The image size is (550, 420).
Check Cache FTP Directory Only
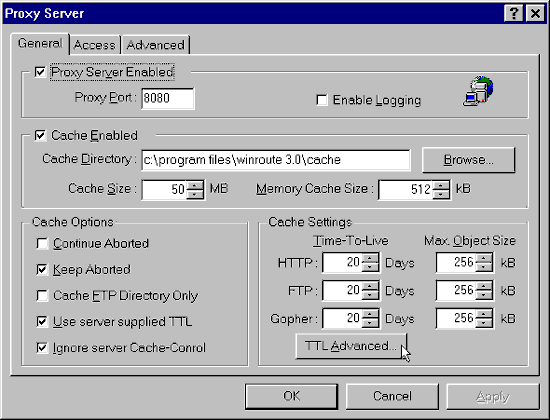click(42, 295)
